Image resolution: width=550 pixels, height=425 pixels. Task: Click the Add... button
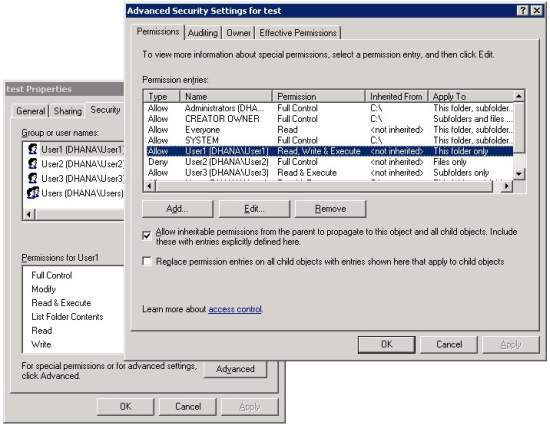[x=177, y=209]
